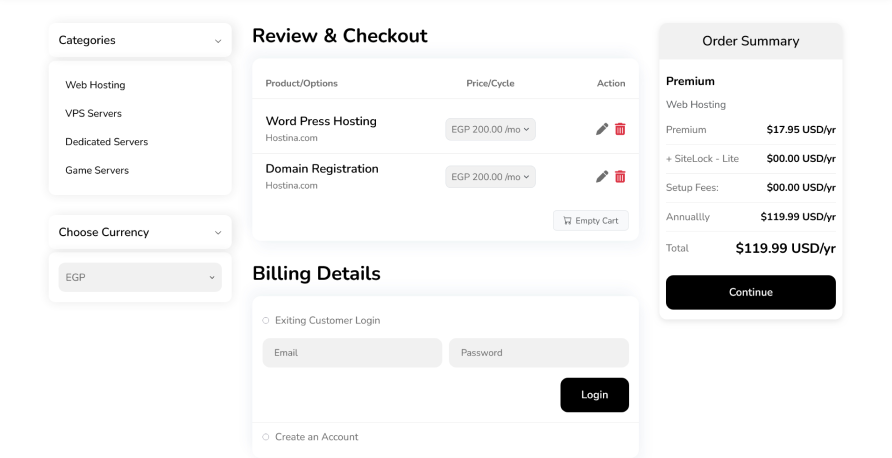Click into the Password field
This screenshot has height=458, width=892.
click(538, 353)
